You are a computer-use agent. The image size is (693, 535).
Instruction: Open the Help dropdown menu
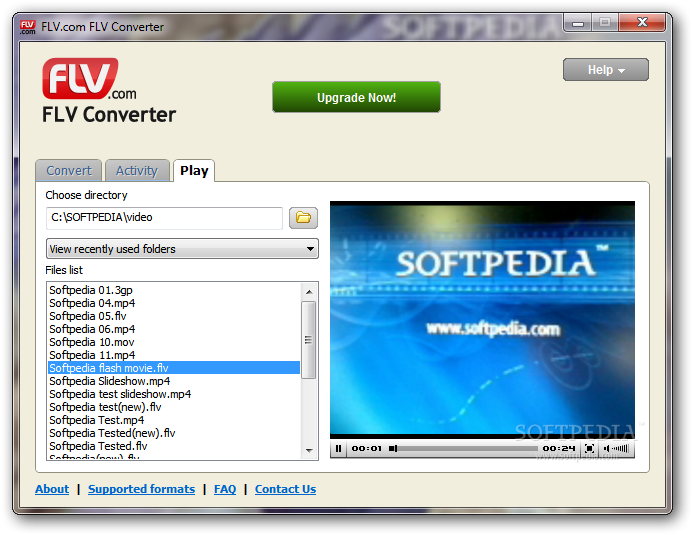click(605, 70)
